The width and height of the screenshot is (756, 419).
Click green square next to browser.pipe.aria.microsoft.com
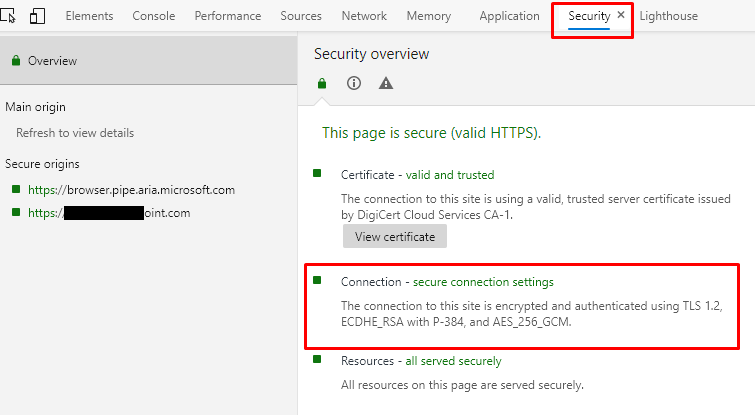(16, 189)
